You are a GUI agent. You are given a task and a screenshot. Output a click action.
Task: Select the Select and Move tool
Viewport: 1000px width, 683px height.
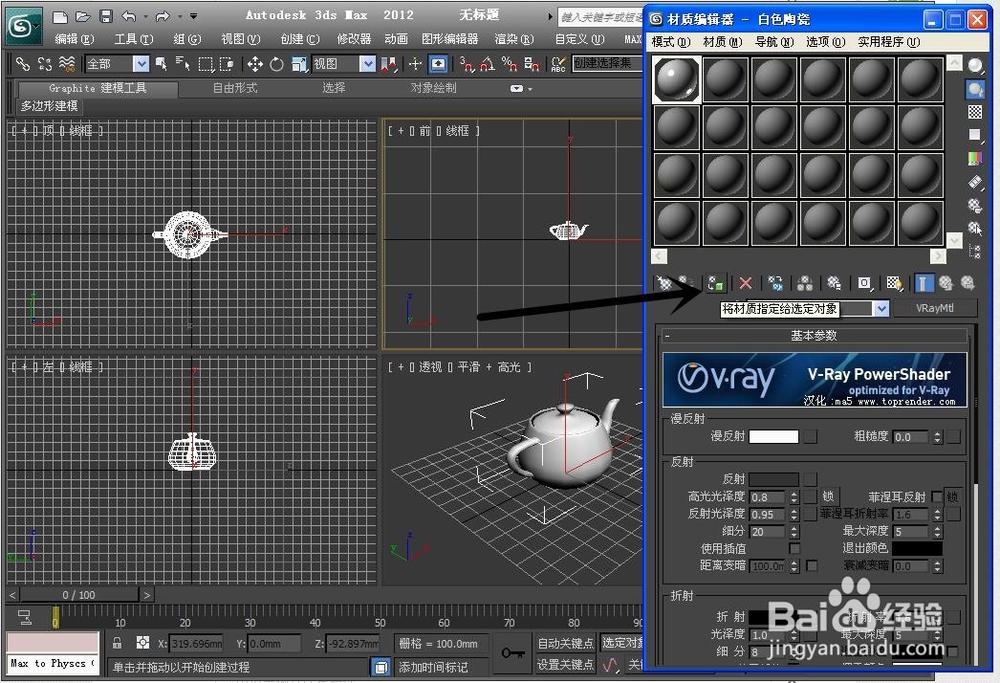[254, 64]
